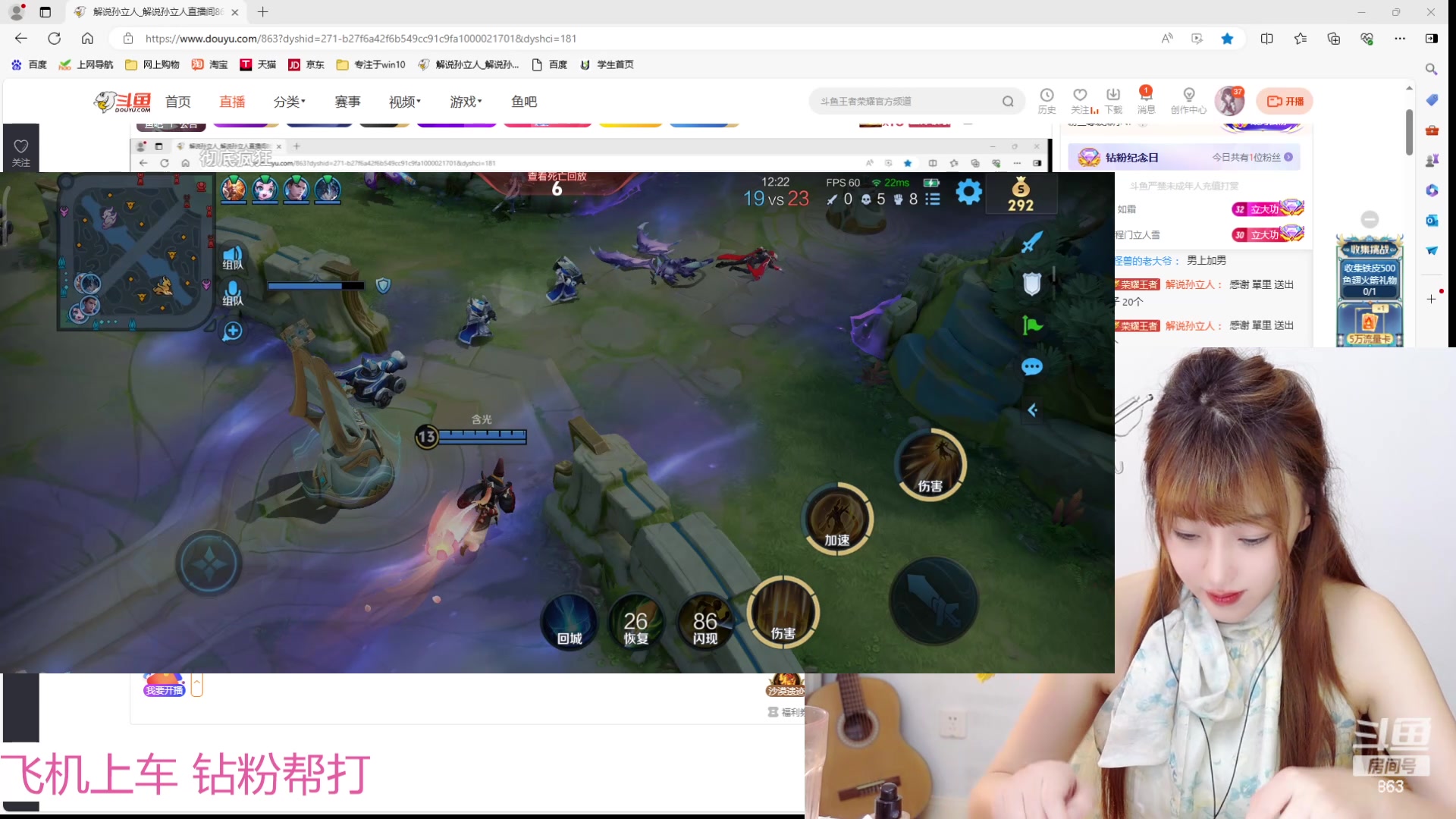Open scoreboard list icon beside stats
The image size is (1456, 819).
(x=934, y=199)
